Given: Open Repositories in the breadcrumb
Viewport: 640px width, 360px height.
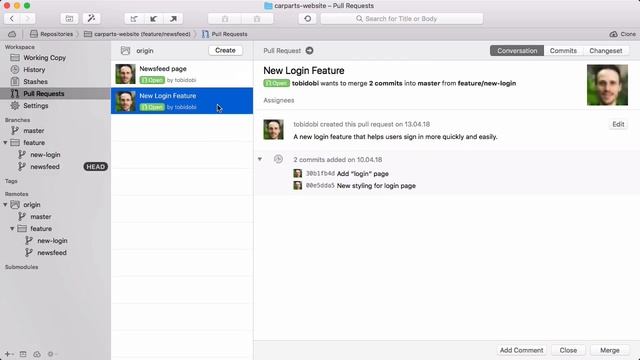Looking at the screenshot, I should click(51, 34).
